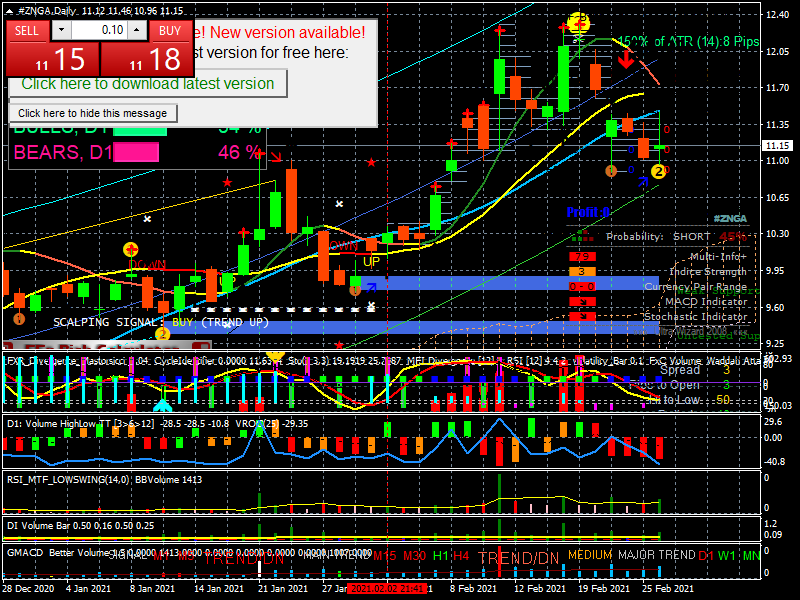Screen dimensions: 800x600
Task: Click the yellow circle marker near 8 Jan
Action: tap(131, 249)
